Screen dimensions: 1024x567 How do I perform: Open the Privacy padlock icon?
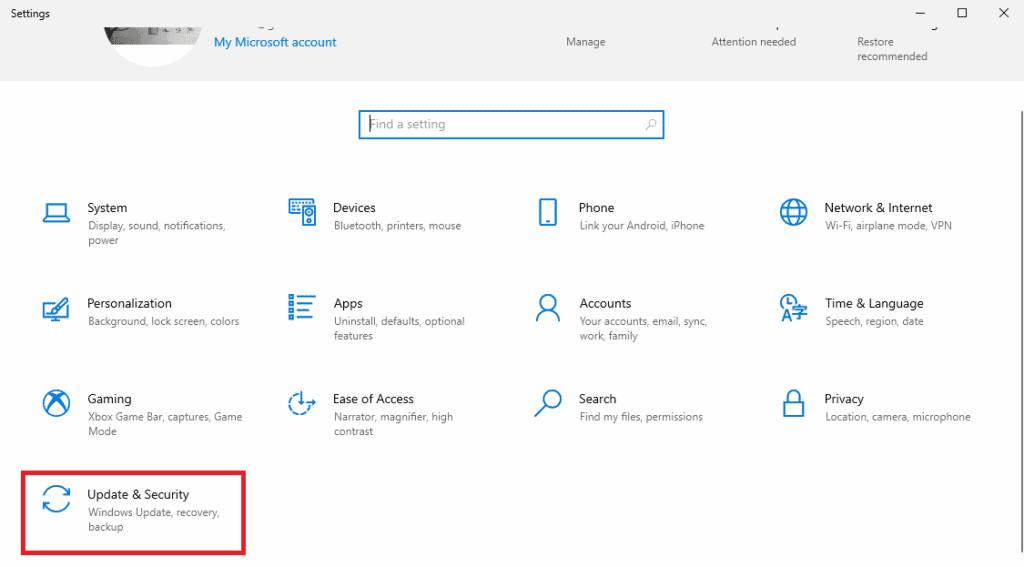[793, 404]
